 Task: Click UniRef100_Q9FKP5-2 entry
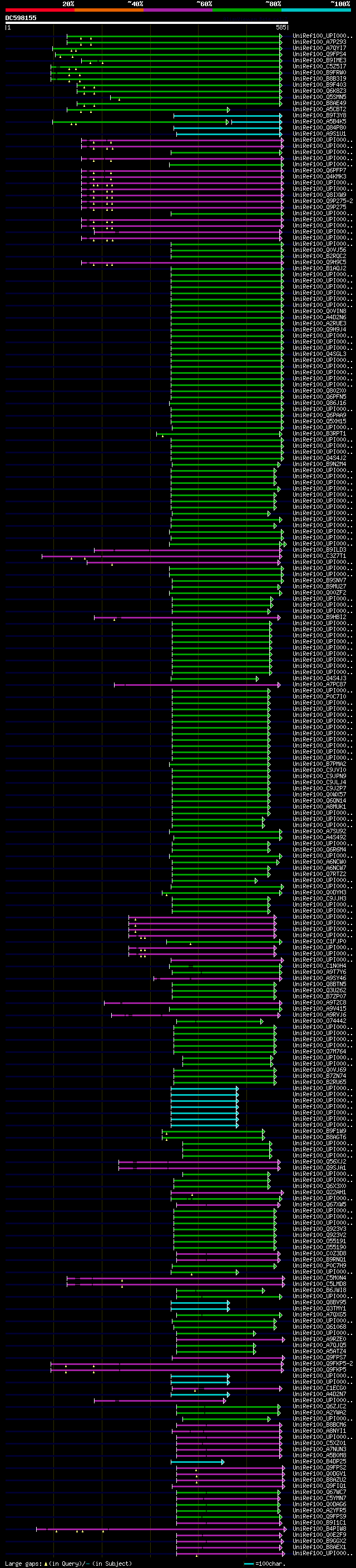pos(323,1363)
